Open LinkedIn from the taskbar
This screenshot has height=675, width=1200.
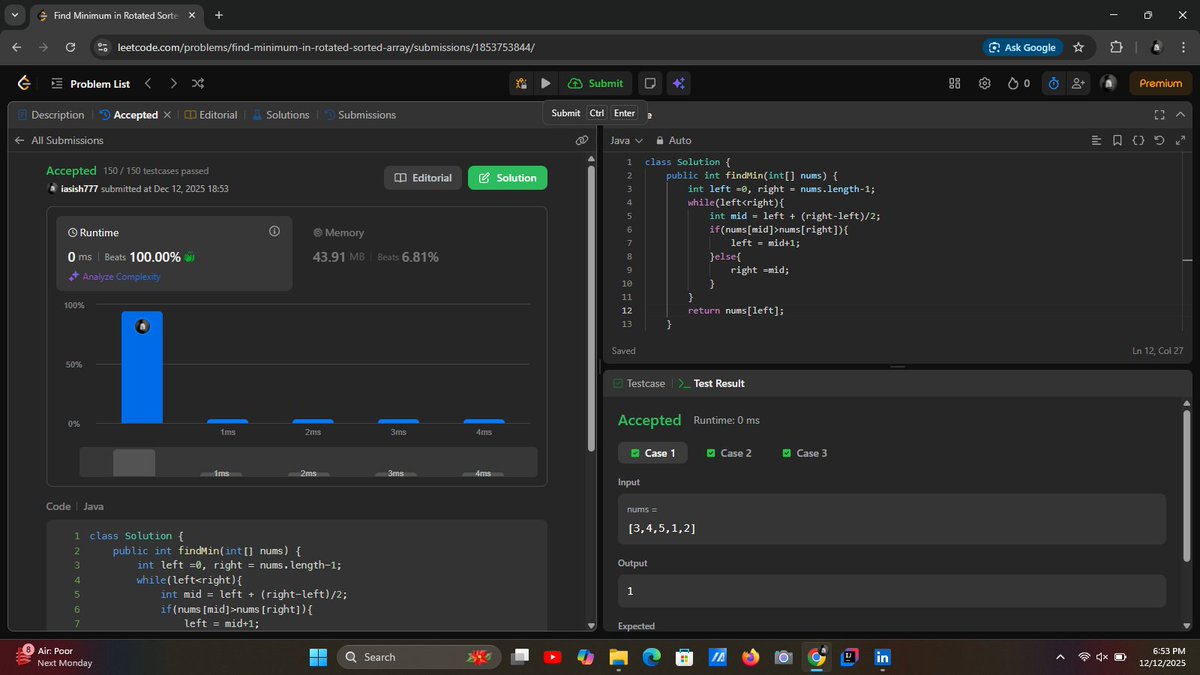point(881,657)
